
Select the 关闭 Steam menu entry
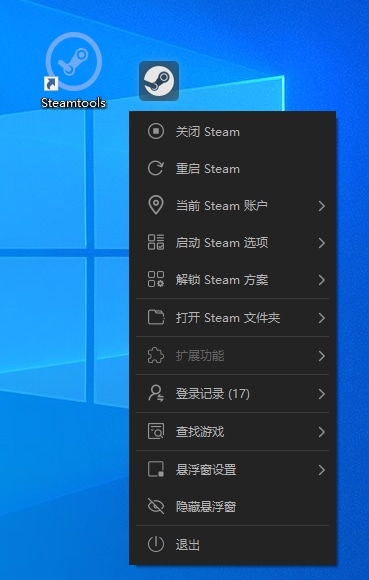tap(233, 131)
